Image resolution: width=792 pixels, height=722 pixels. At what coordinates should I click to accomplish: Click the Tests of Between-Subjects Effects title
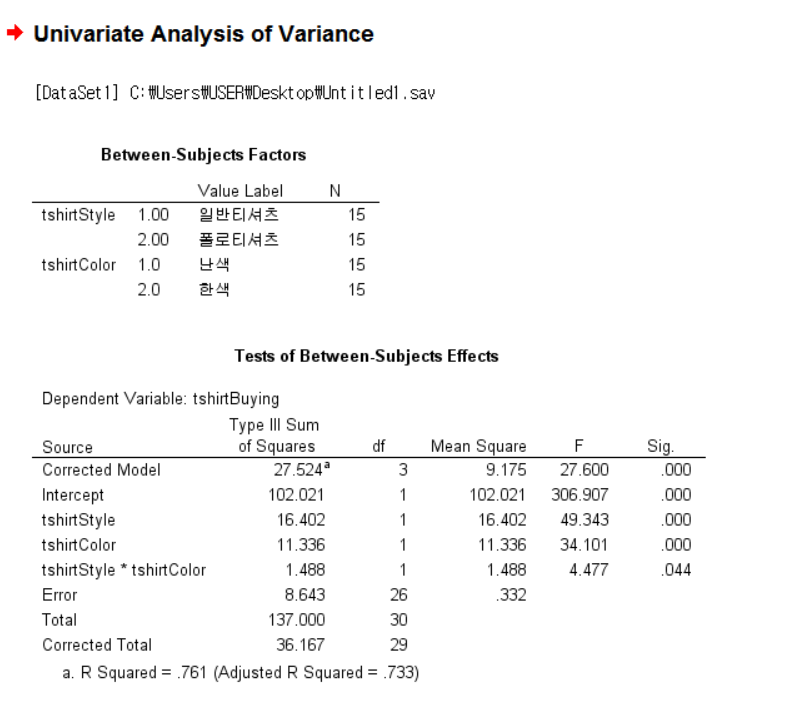click(x=366, y=356)
